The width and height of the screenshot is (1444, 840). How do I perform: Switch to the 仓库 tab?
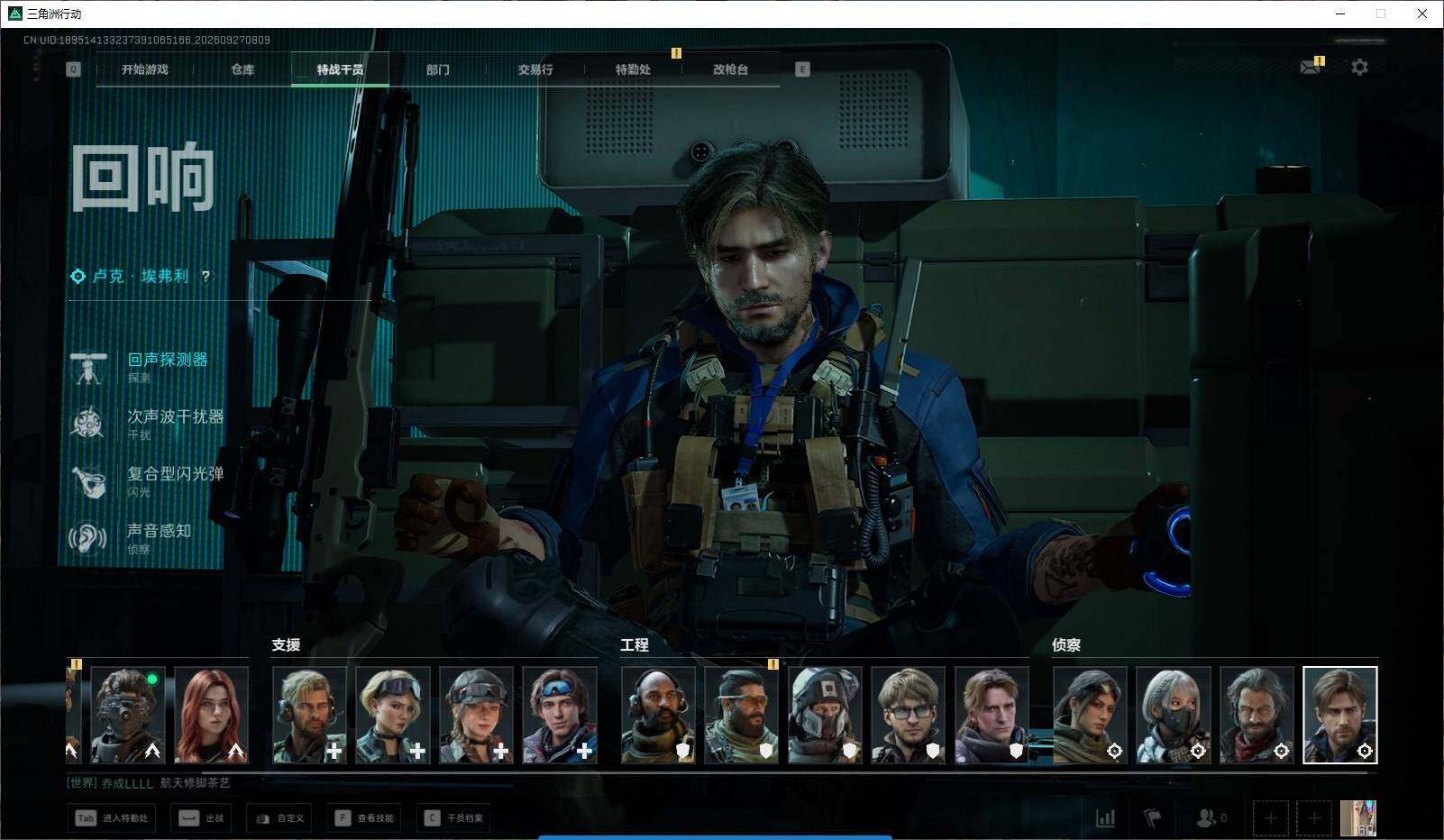tap(242, 69)
